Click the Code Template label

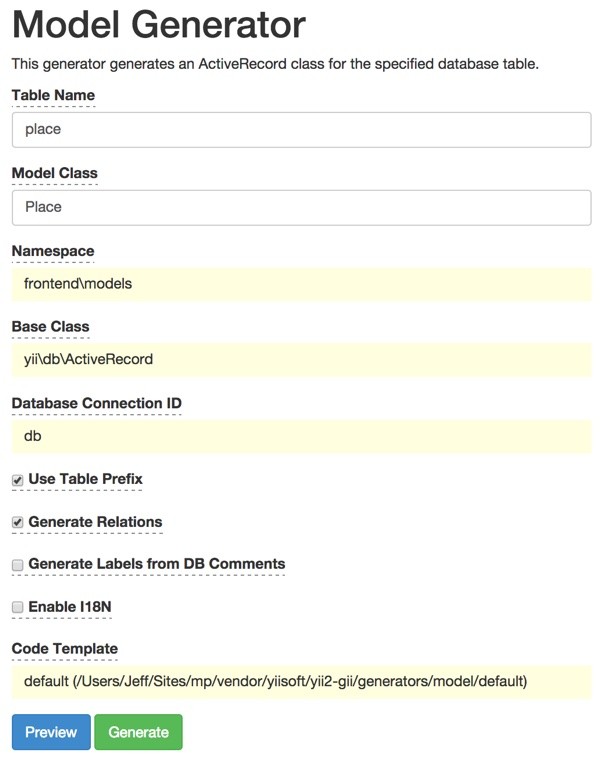coord(64,649)
